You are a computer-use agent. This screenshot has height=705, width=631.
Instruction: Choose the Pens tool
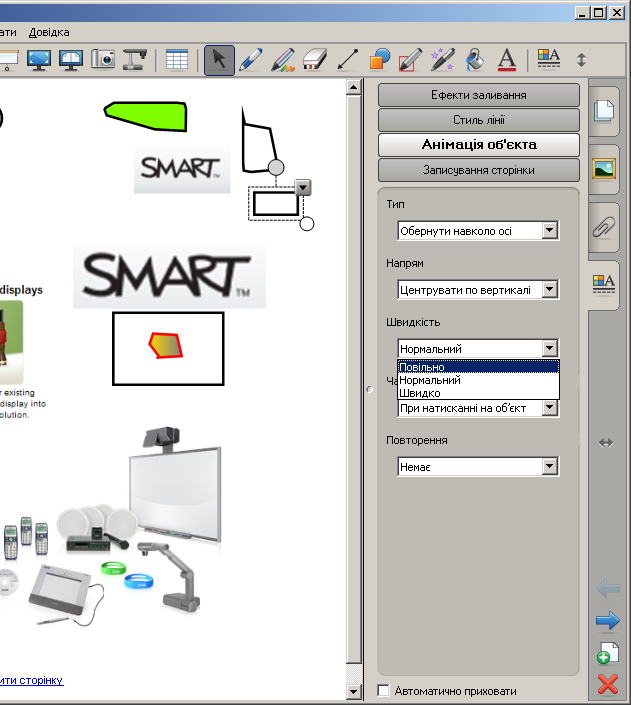(x=251, y=60)
